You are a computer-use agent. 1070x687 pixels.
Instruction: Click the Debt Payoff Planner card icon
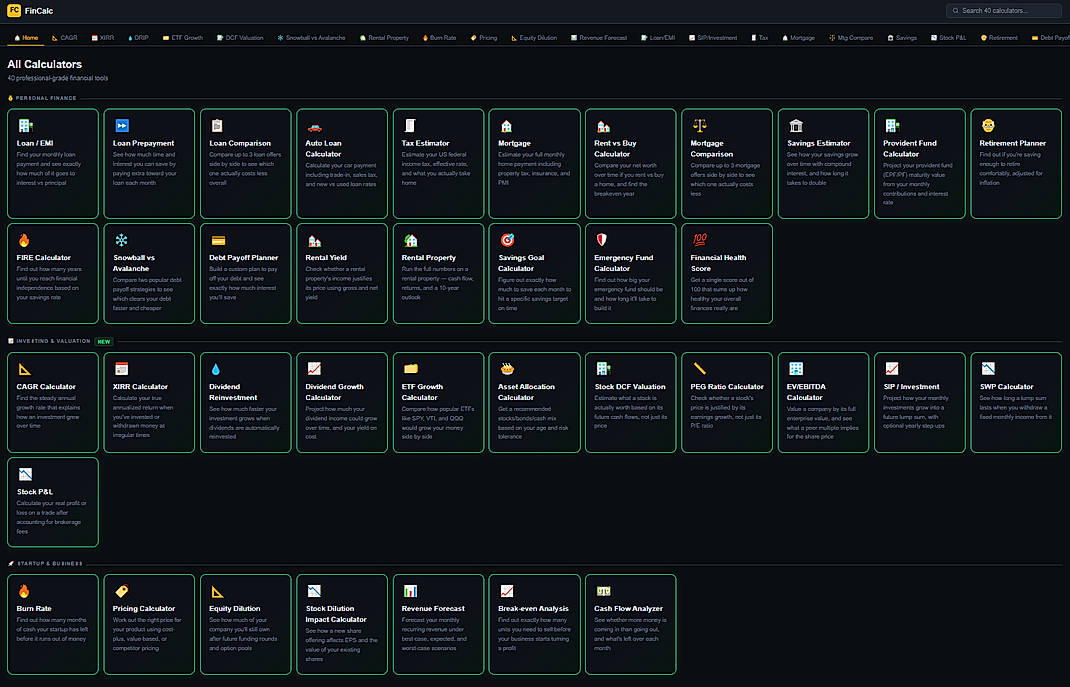point(218,241)
